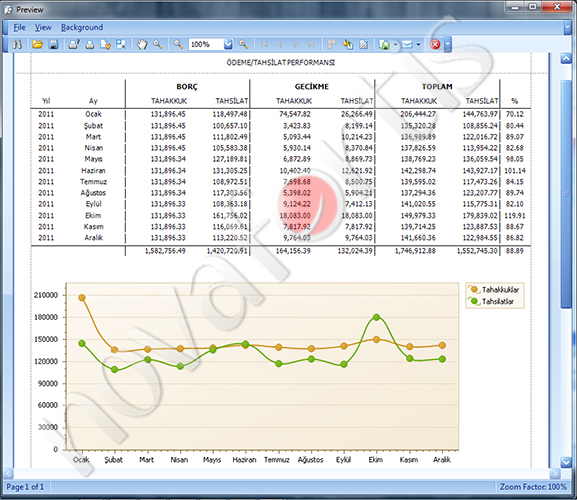Click the Quick Print printer icon
The image size is (577, 500).
90,45
